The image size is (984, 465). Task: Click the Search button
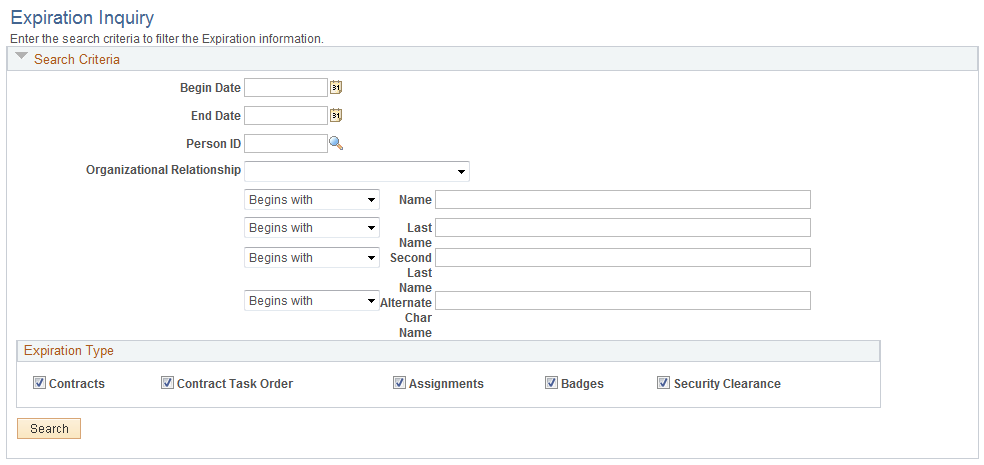[x=49, y=429]
